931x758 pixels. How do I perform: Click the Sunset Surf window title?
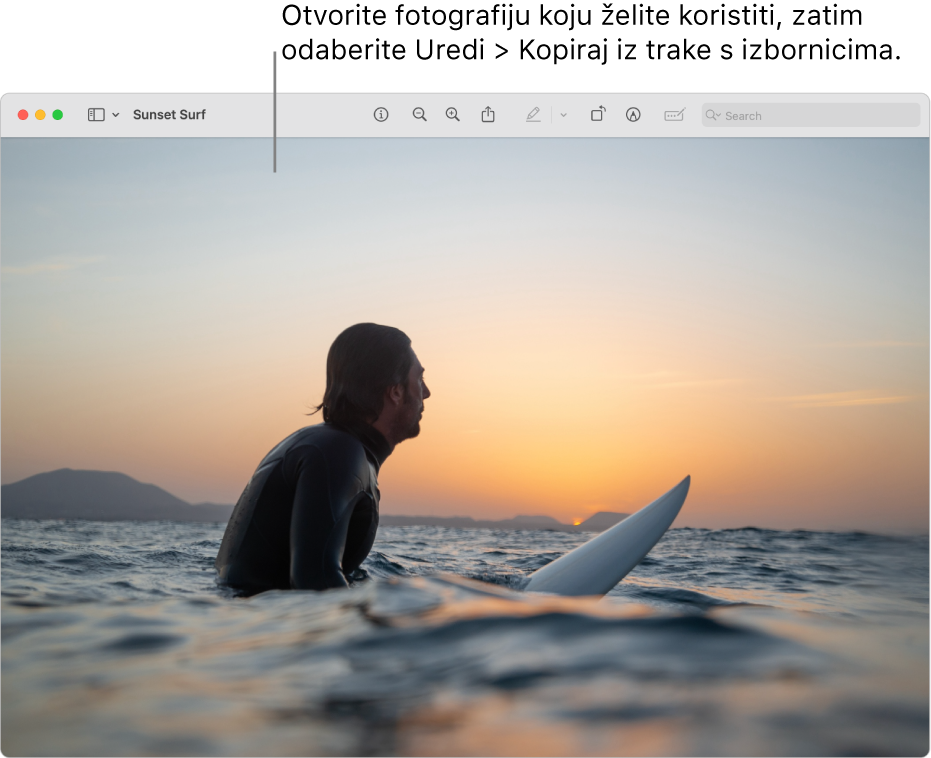[169, 115]
